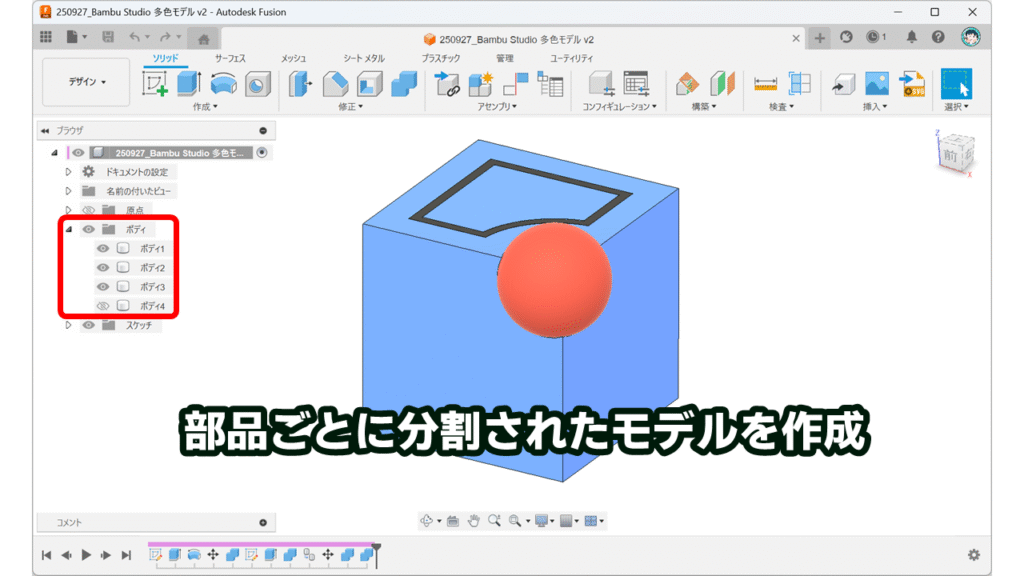Screen dimensions: 1024x576
Task: Select the Fillet tool icon
Action: (335, 84)
